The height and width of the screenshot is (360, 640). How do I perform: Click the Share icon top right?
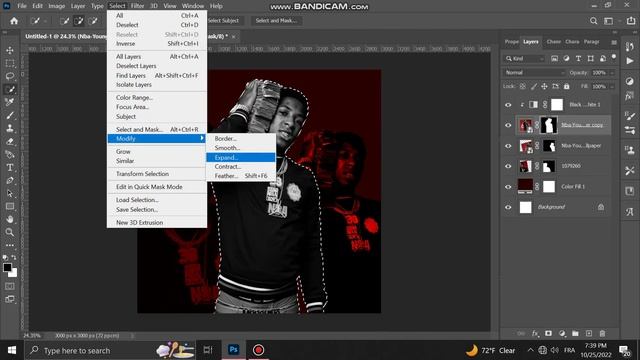click(x=631, y=21)
